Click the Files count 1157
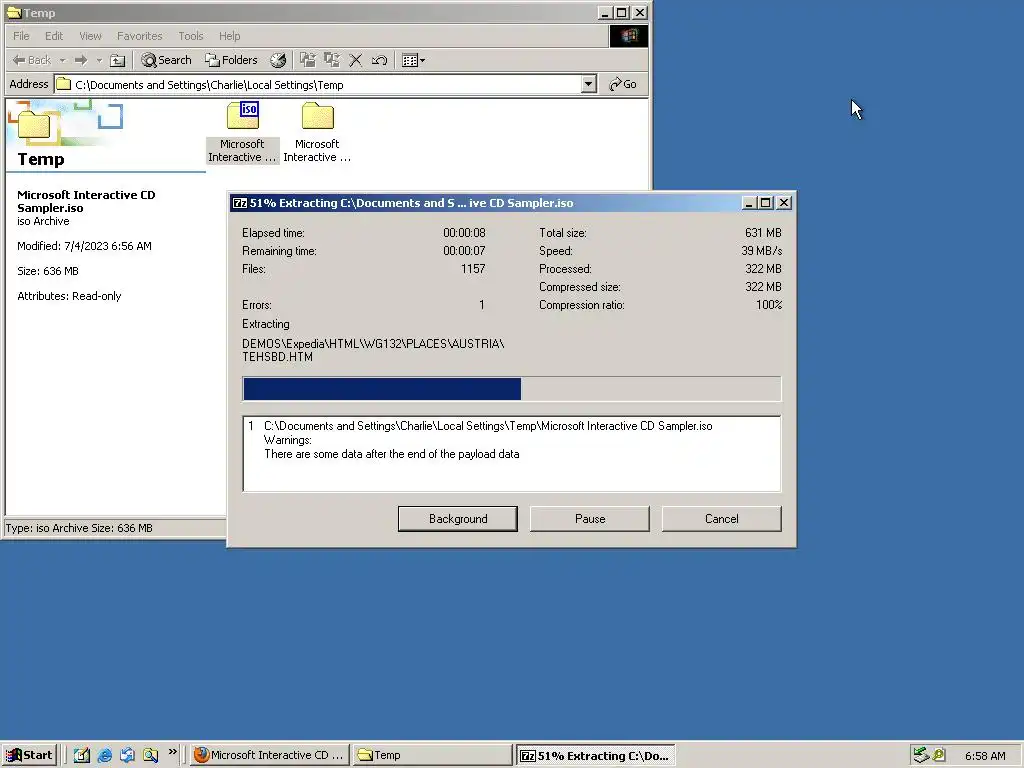Image resolution: width=1024 pixels, height=768 pixels. [x=473, y=269]
